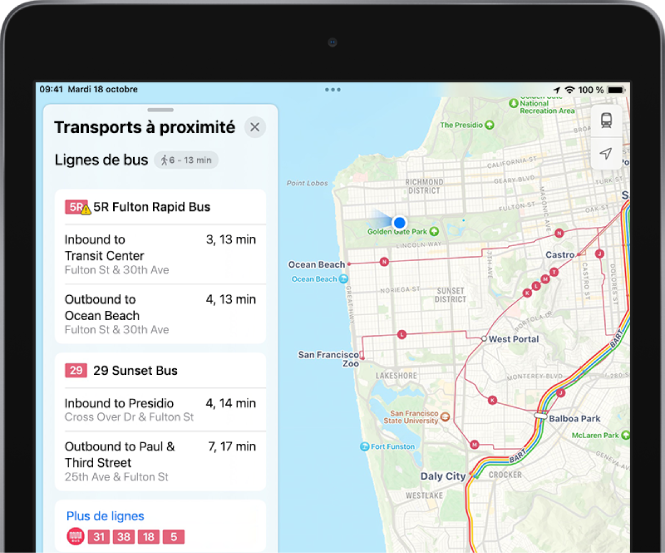This screenshot has height=553, width=665.
Task: Tap the blue current location dot
Action: 399,222
